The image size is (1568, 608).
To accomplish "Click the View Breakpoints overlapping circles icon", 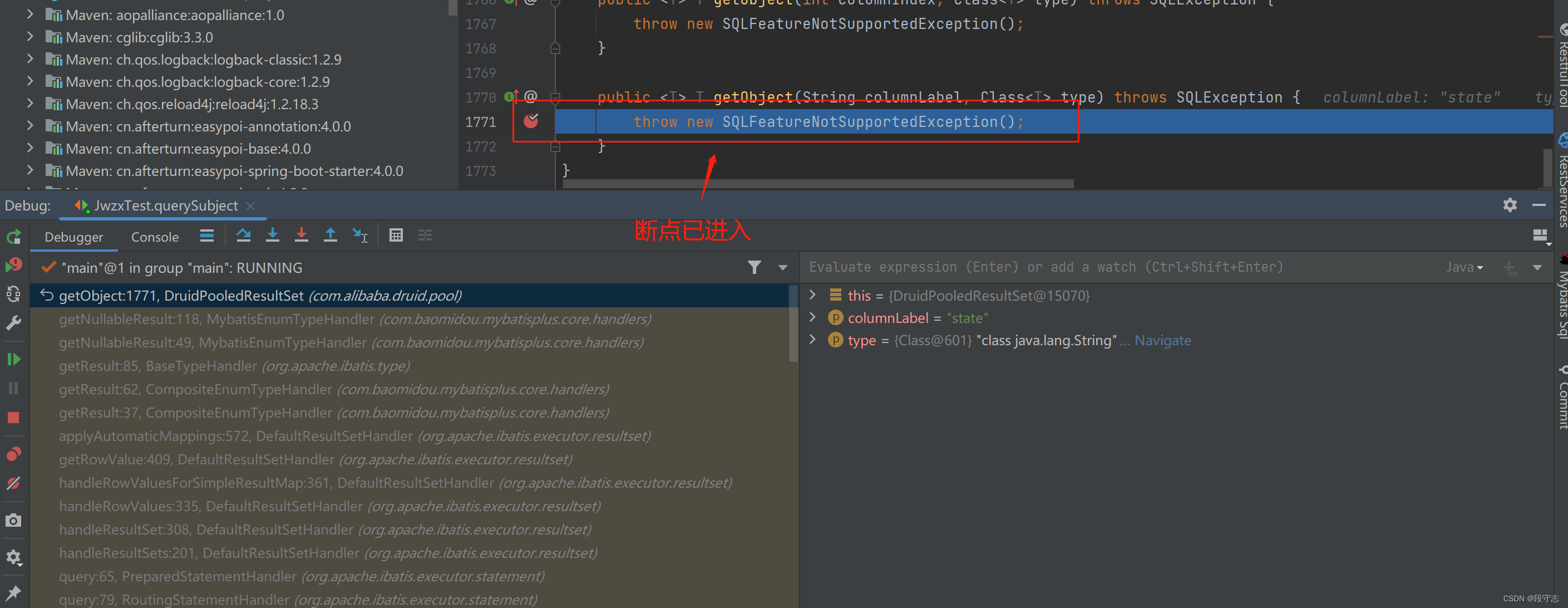I will click(x=13, y=453).
